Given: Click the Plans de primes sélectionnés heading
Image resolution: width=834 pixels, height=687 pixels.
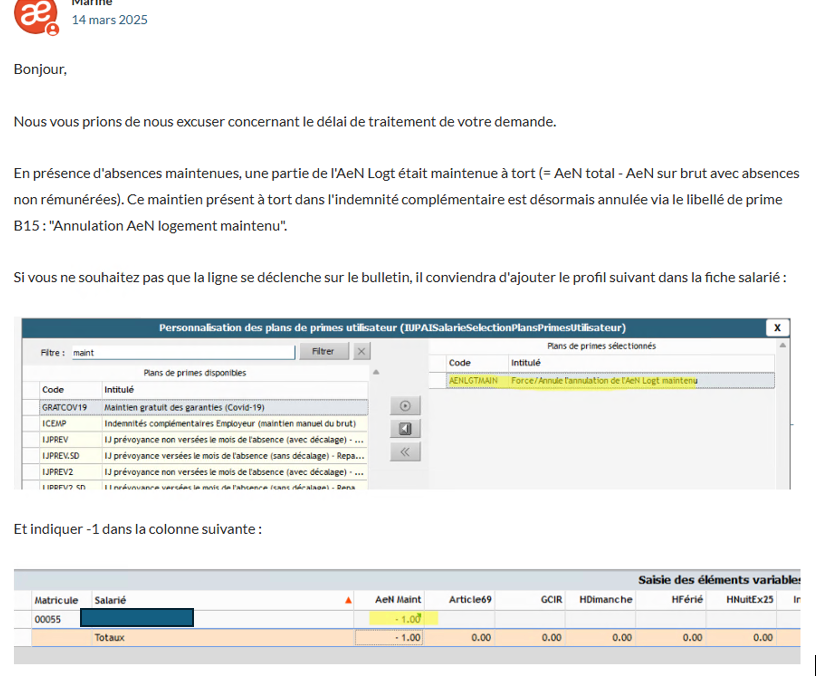Looking at the screenshot, I should pos(602,346).
